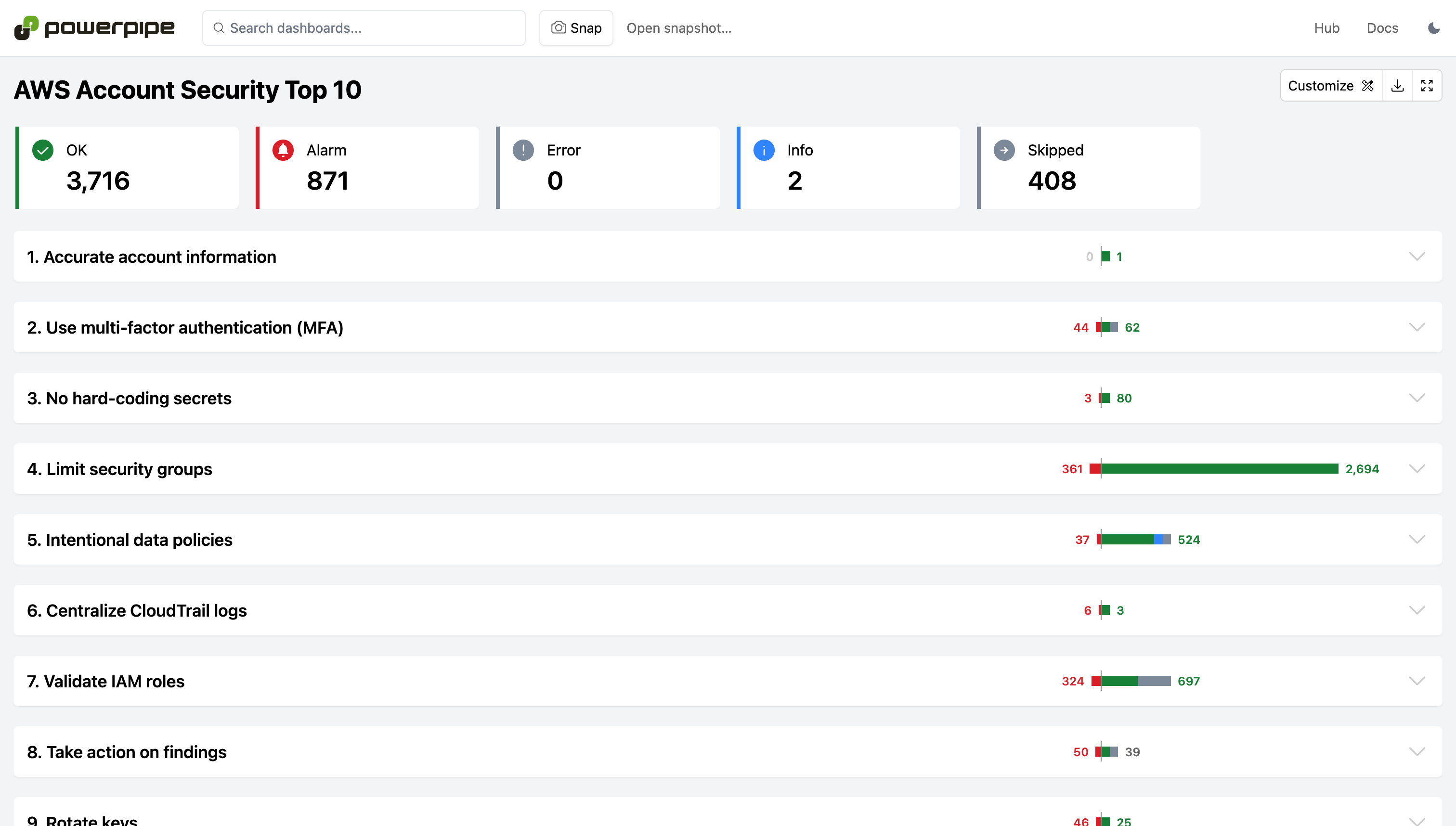Click the Info blue icon
The width and height of the screenshot is (1456, 826).
(764, 150)
